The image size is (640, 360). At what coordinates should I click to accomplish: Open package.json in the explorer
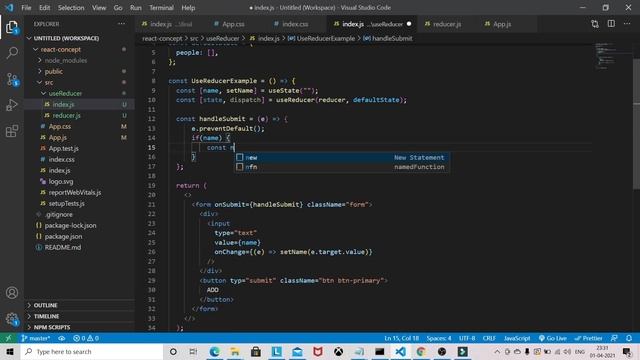click(80, 236)
